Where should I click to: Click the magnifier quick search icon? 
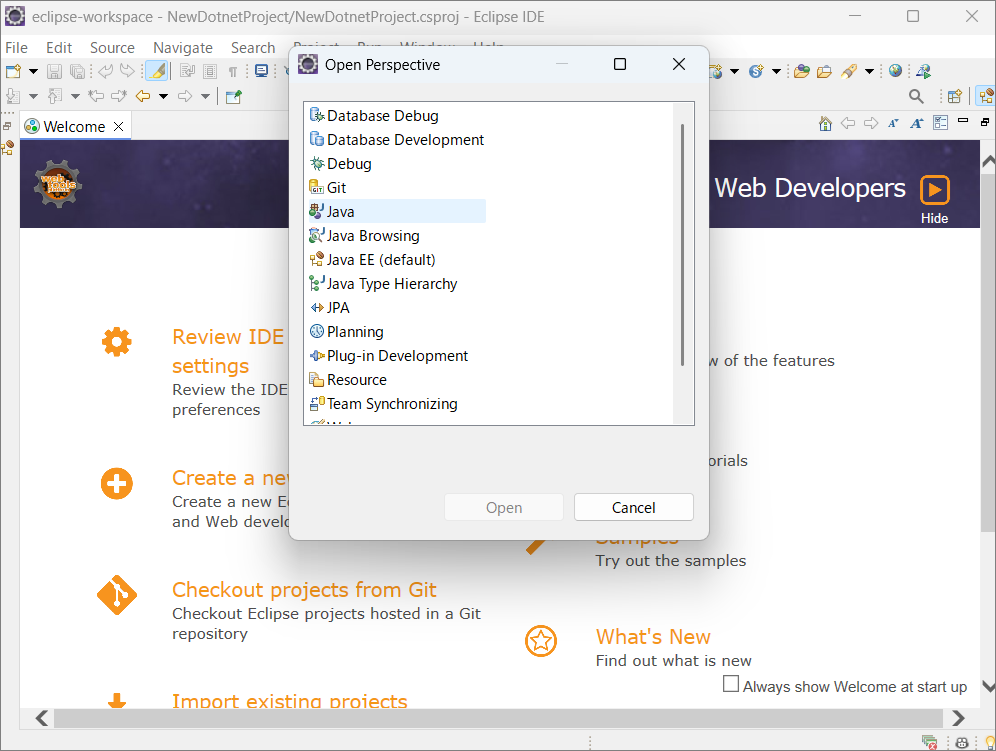point(916,97)
